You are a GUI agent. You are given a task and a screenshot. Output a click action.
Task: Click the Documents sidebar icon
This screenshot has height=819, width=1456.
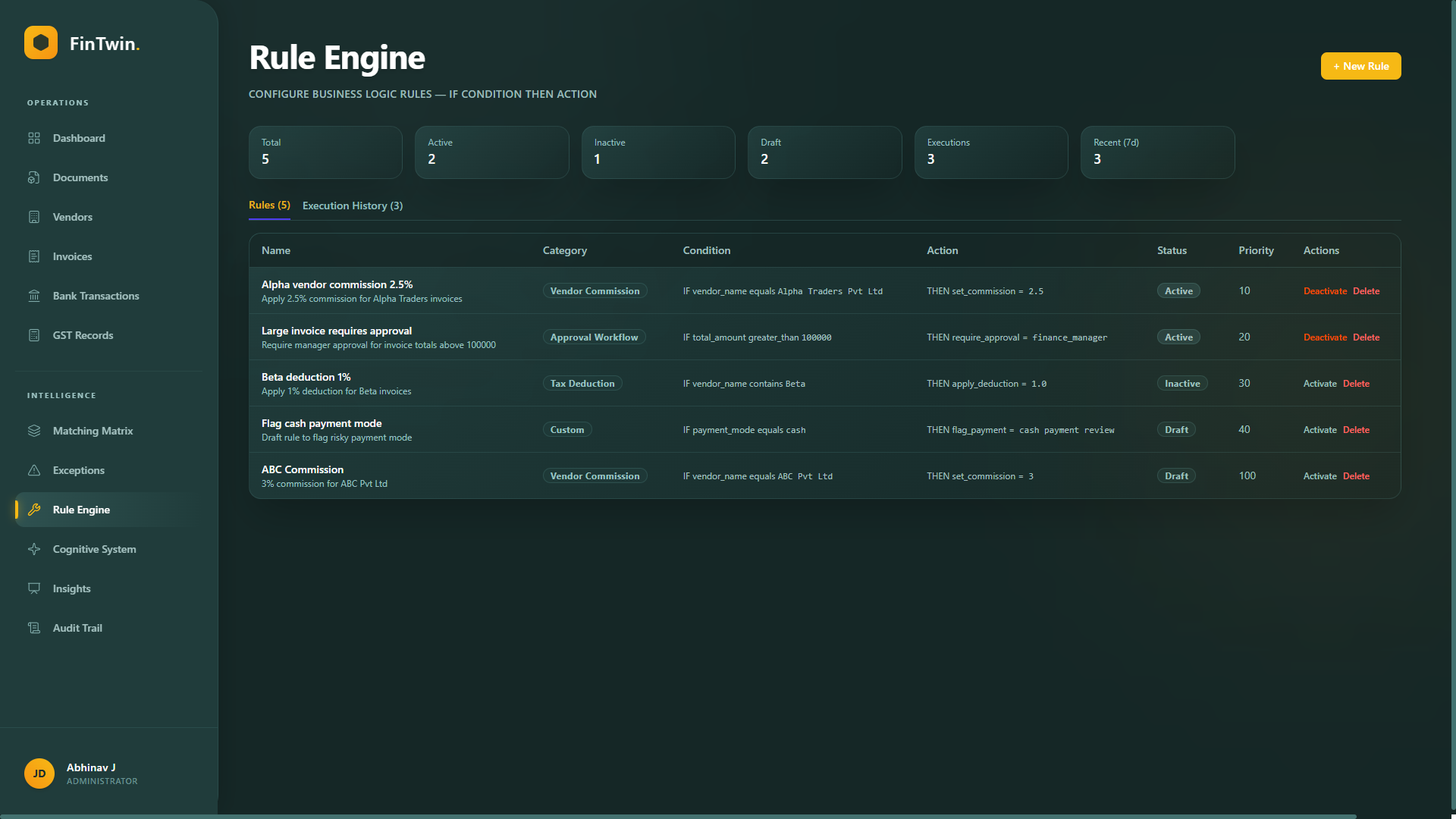coord(34,177)
